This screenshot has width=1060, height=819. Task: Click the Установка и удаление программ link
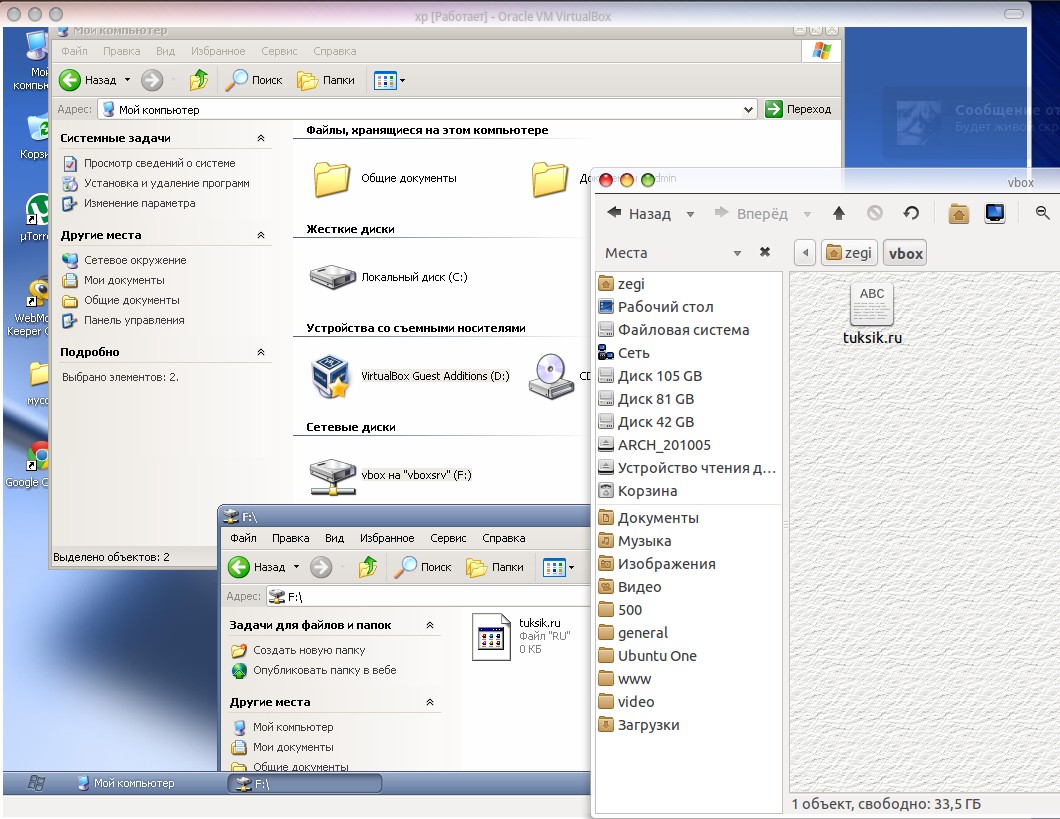(x=166, y=183)
